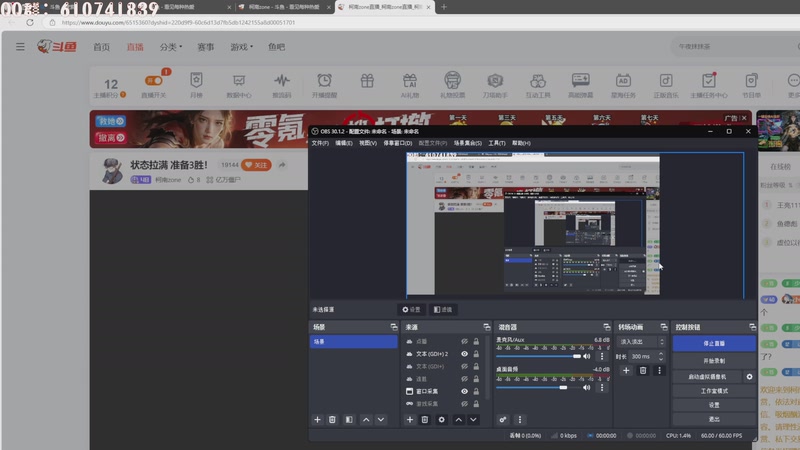Open 麦克风/Aux three-dot options

tap(602, 356)
